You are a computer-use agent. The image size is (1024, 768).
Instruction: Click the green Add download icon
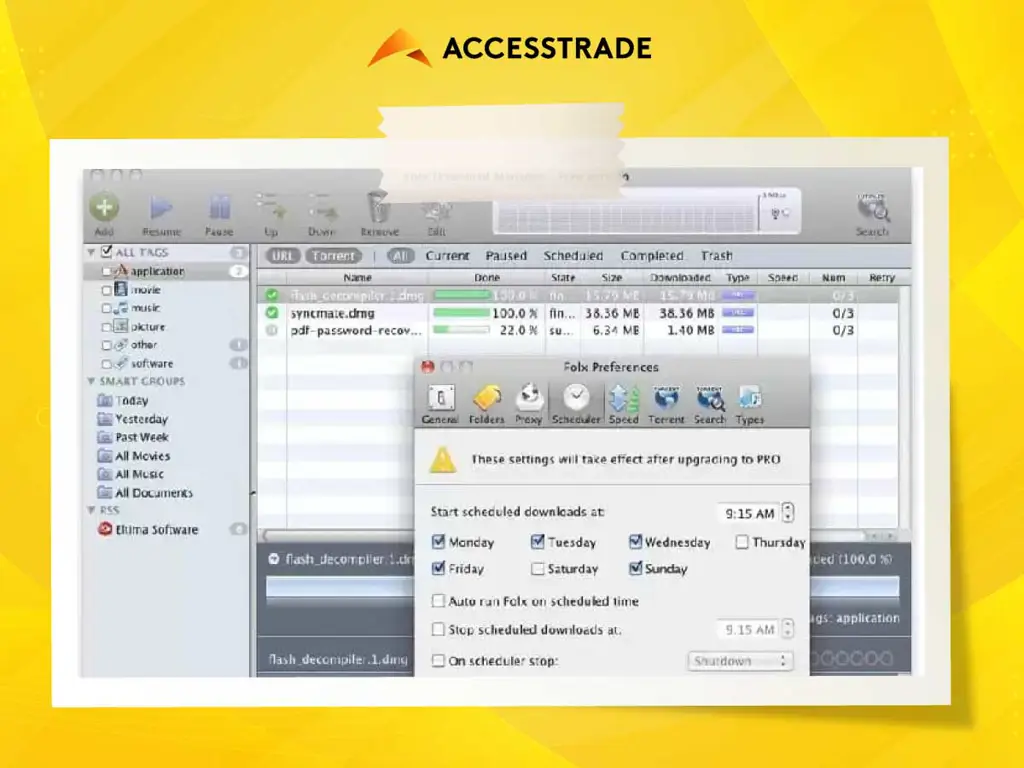pyautogui.click(x=104, y=208)
